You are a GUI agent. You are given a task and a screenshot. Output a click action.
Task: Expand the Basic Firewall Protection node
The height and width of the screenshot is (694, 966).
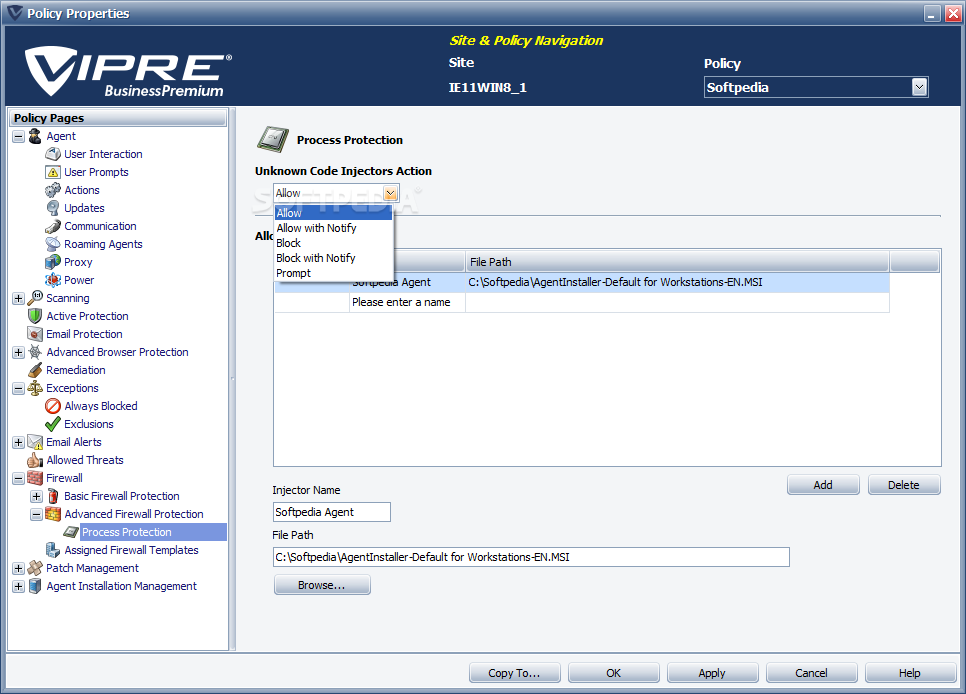pos(36,496)
